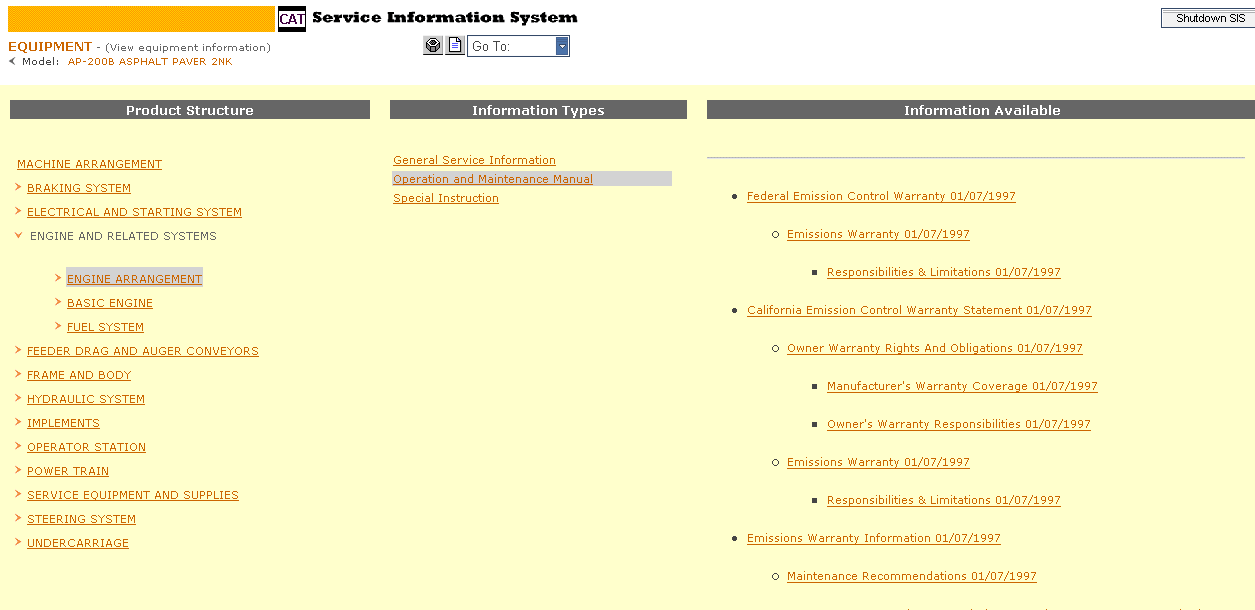
Task: Select the UNDERCARRIAGE link
Action: coord(78,543)
